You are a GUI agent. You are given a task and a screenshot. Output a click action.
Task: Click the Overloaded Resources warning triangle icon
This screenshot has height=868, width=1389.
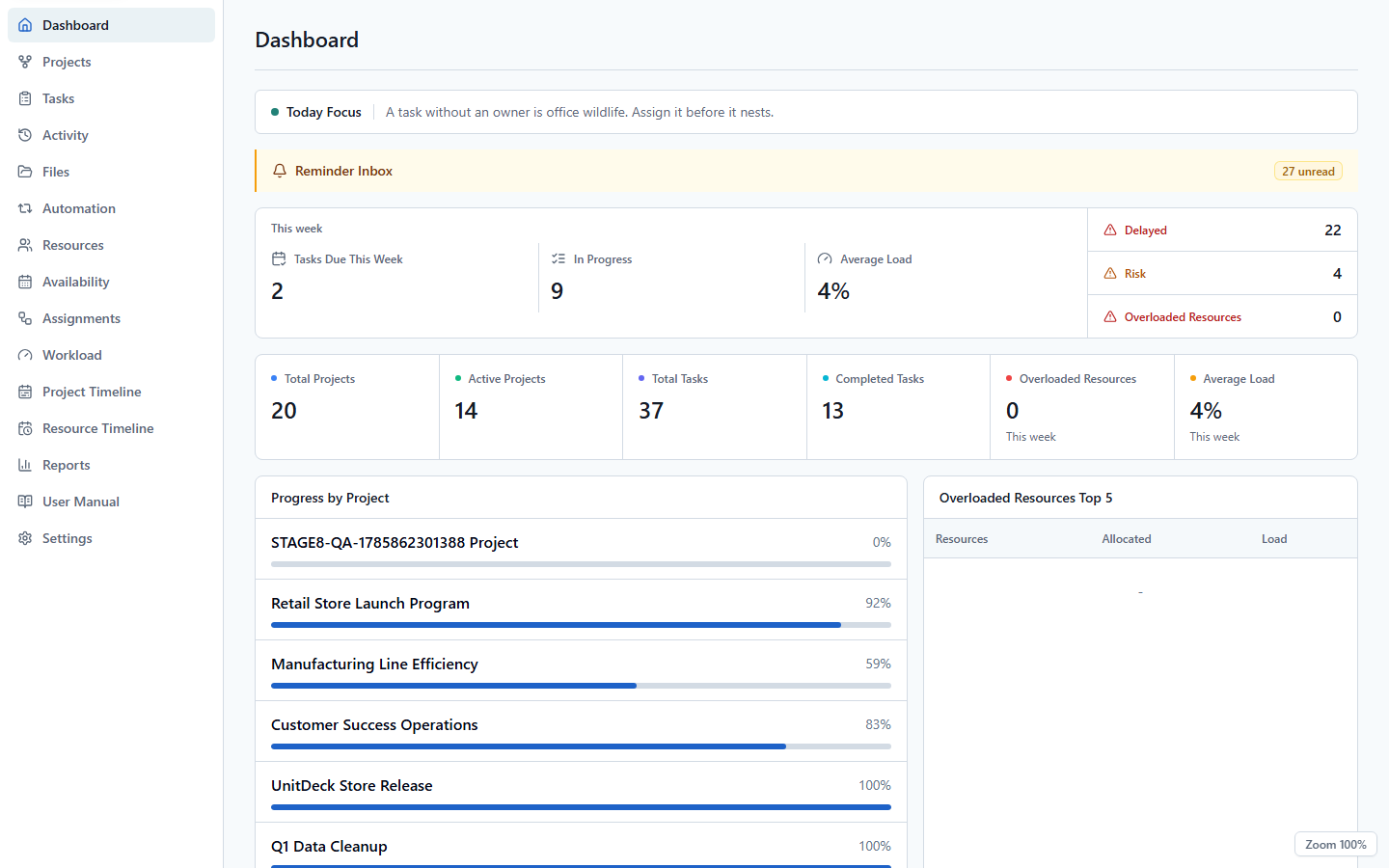click(x=1110, y=316)
